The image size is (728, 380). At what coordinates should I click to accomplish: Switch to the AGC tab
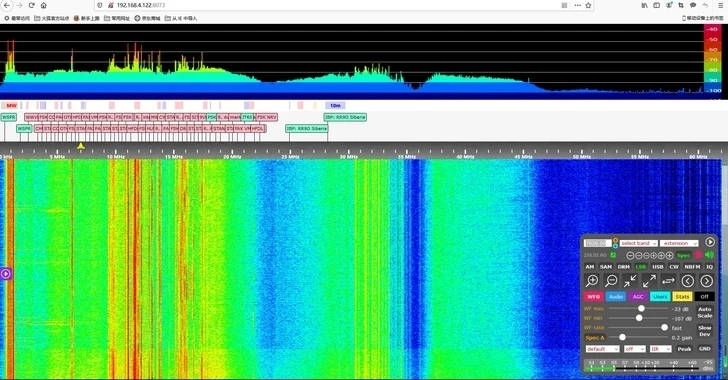638,296
